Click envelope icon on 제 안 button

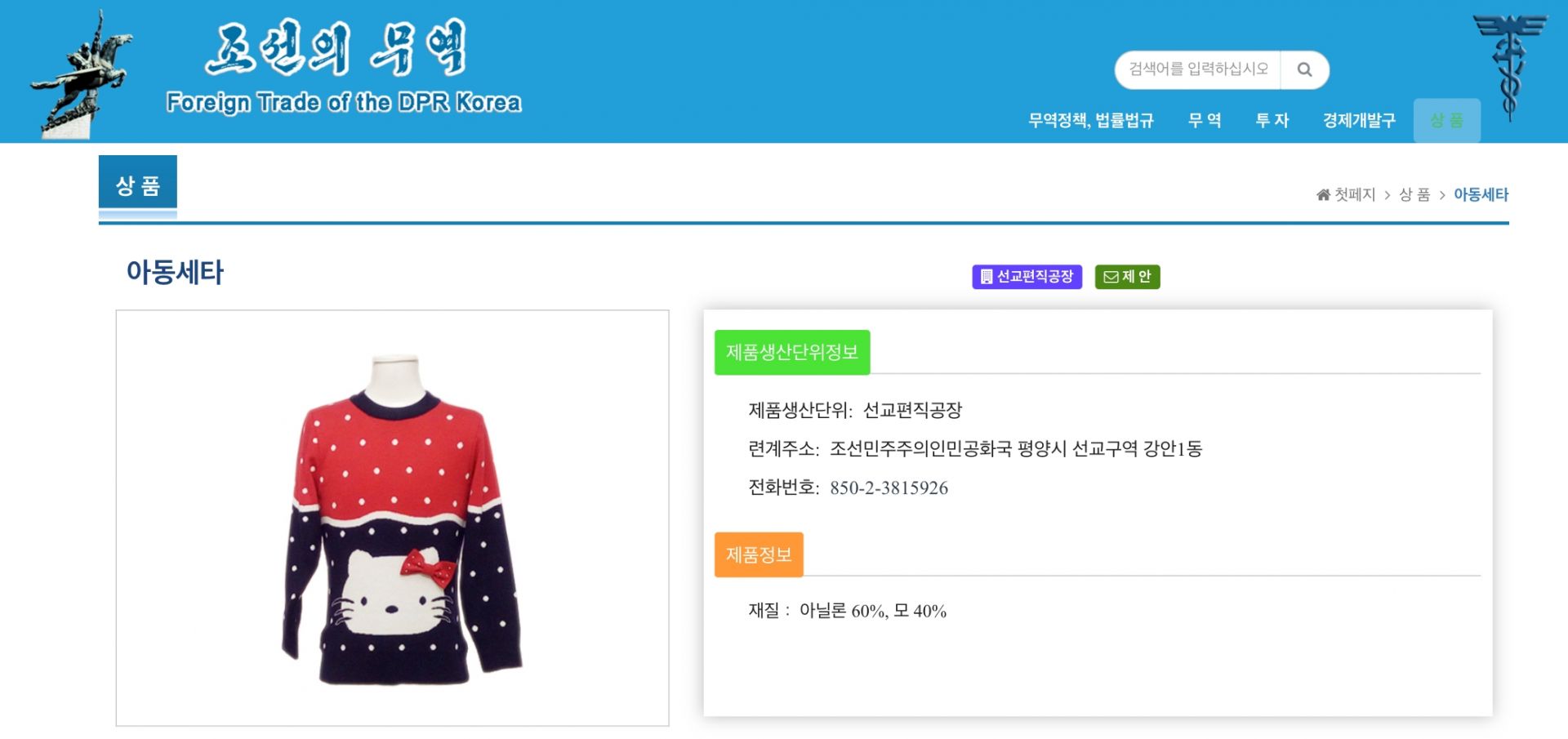coord(1111,277)
